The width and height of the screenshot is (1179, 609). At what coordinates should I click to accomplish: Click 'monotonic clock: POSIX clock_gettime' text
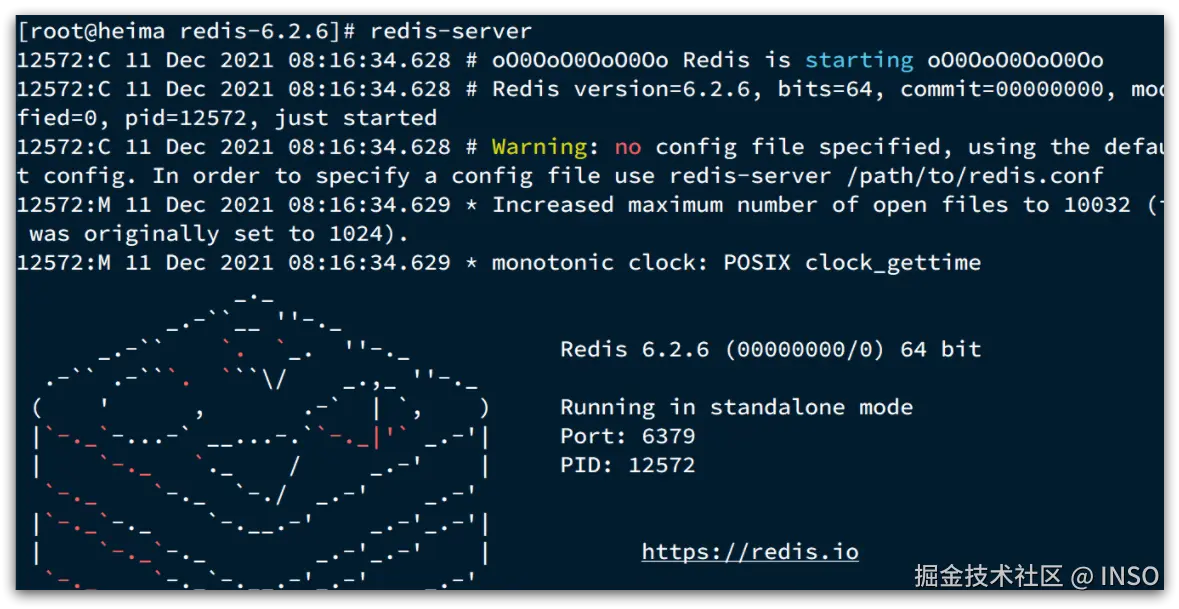(736, 263)
